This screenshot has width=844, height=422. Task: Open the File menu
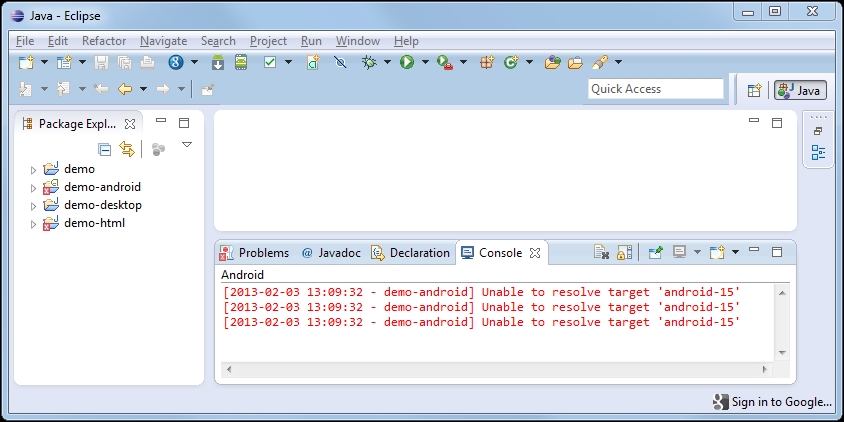click(25, 41)
